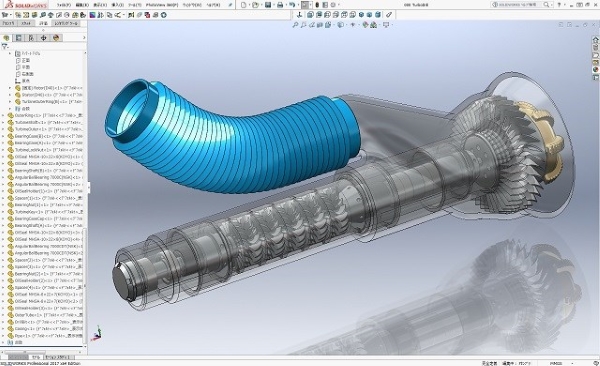The image size is (600, 366).
Task: Expand the BearingCase component node
Action: [x=3, y=136]
